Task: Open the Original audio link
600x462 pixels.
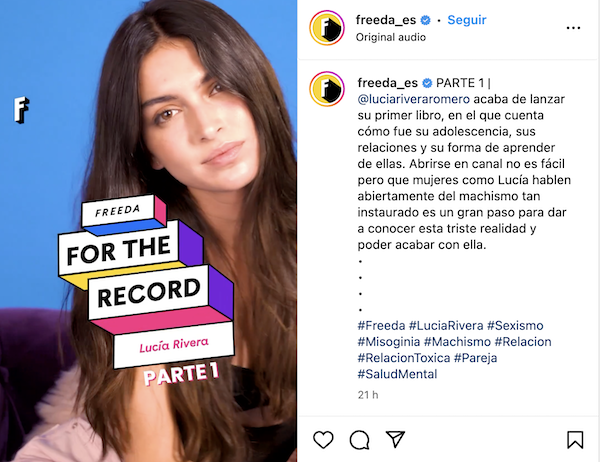Action: 391,37
